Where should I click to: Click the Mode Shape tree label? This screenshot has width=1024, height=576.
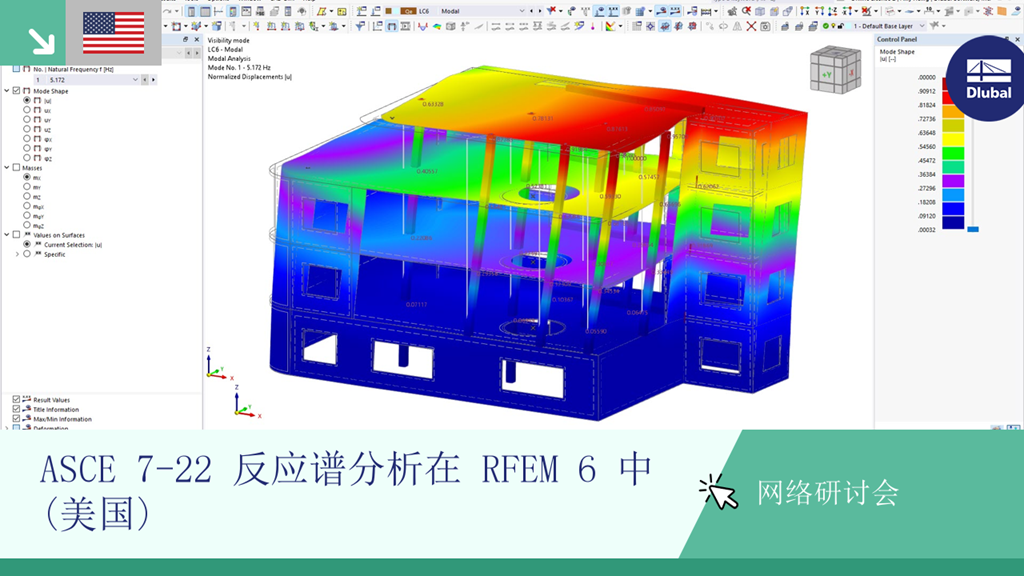pyautogui.click(x=50, y=91)
